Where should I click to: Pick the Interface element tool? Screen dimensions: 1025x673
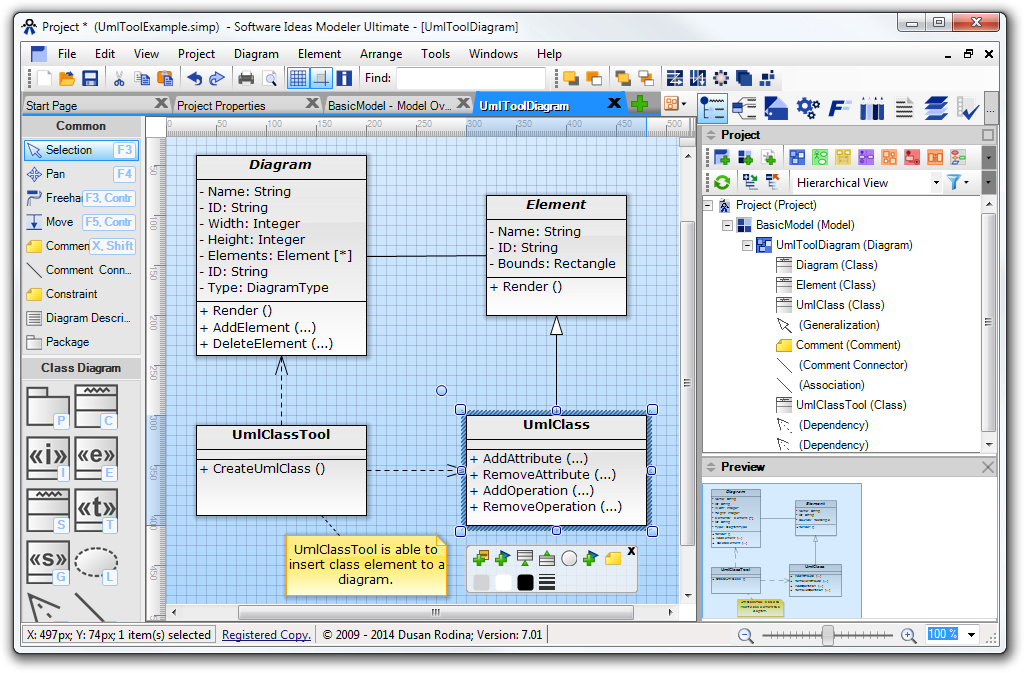pos(47,458)
